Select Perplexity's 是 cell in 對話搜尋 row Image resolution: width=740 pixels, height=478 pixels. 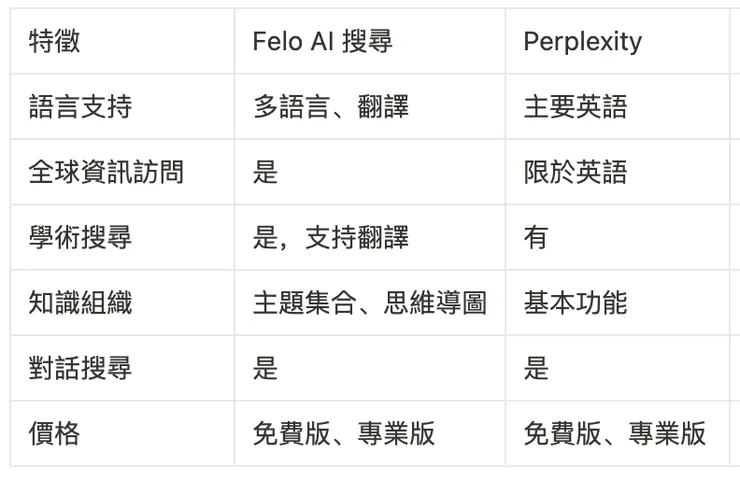[x=536, y=368]
